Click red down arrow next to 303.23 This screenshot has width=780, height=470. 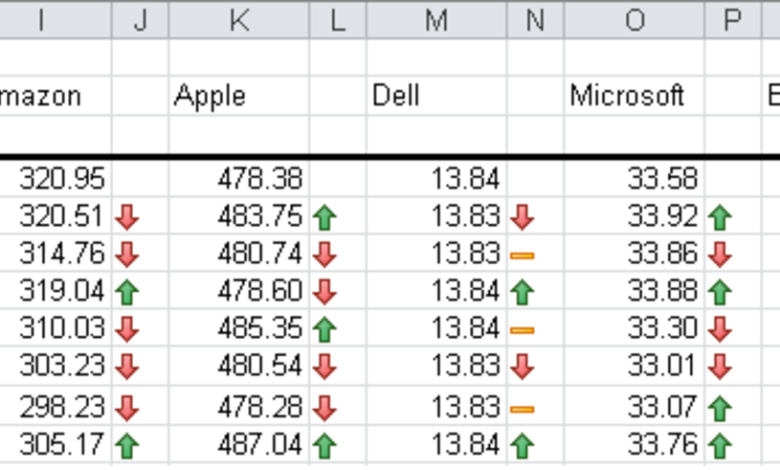coord(127,367)
